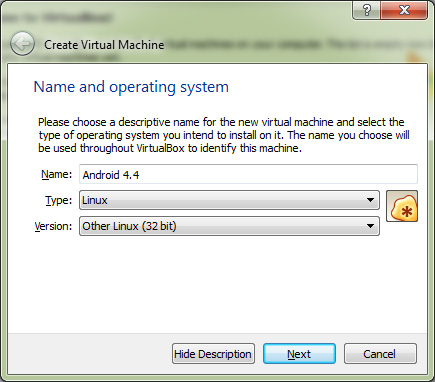Open the Type dropdown showing Linux

[229, 200]
